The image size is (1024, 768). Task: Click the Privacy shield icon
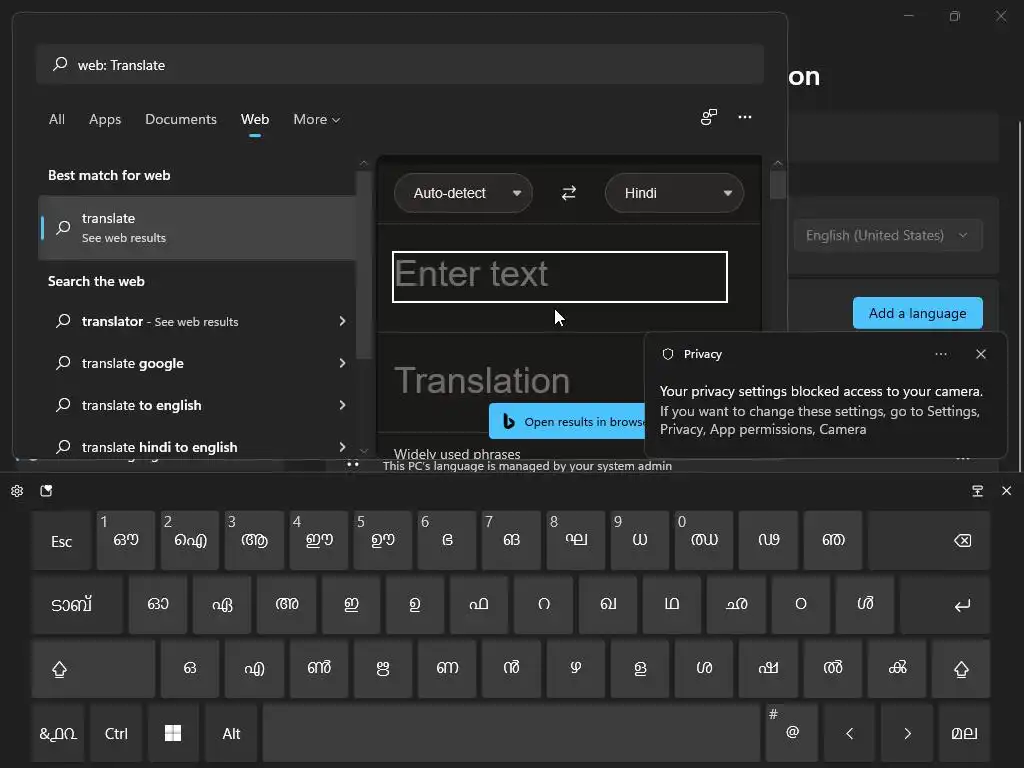667,354
